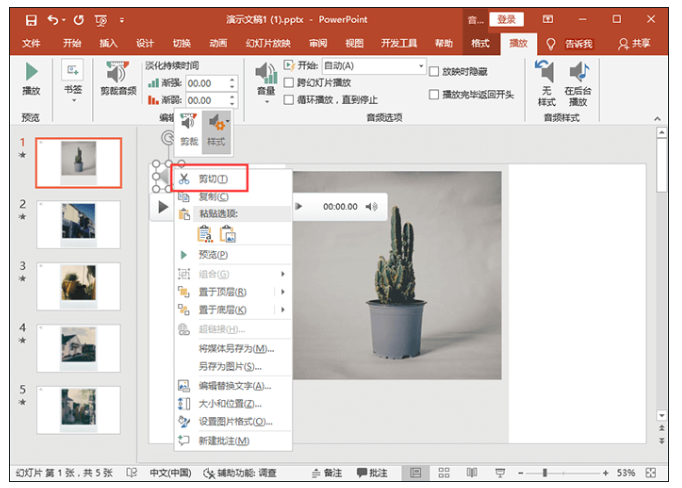Toggle the 备注 notes pane
Image resolution: width=682 pixels, height=488 pixels.
pyautogui.click(x=327, y=473)
